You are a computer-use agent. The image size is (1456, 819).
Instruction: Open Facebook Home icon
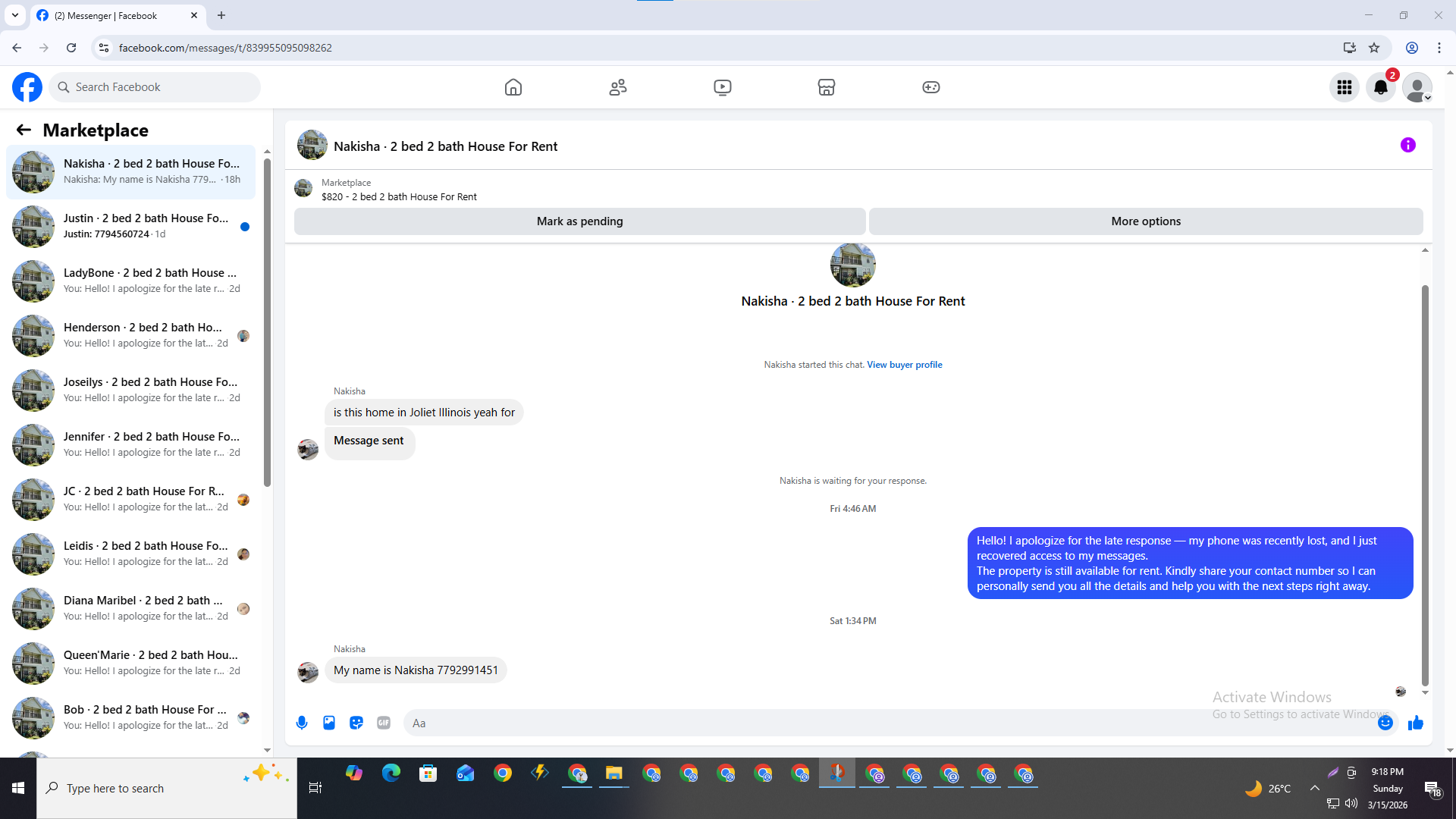513,87
